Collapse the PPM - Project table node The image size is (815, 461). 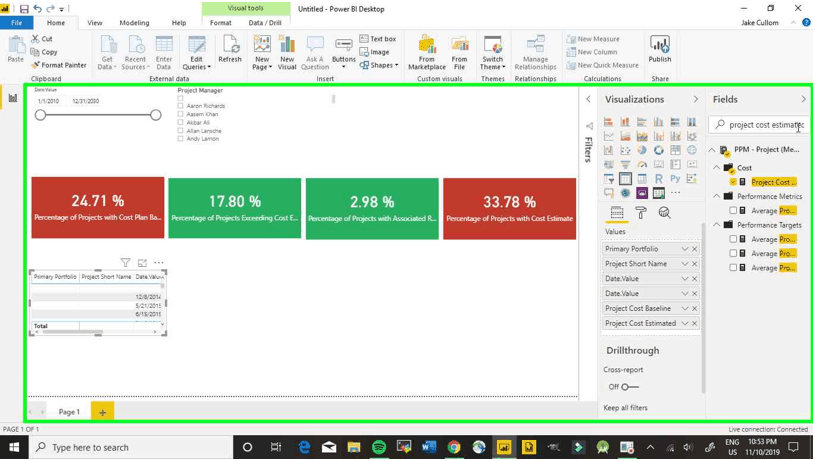point(712,150)
